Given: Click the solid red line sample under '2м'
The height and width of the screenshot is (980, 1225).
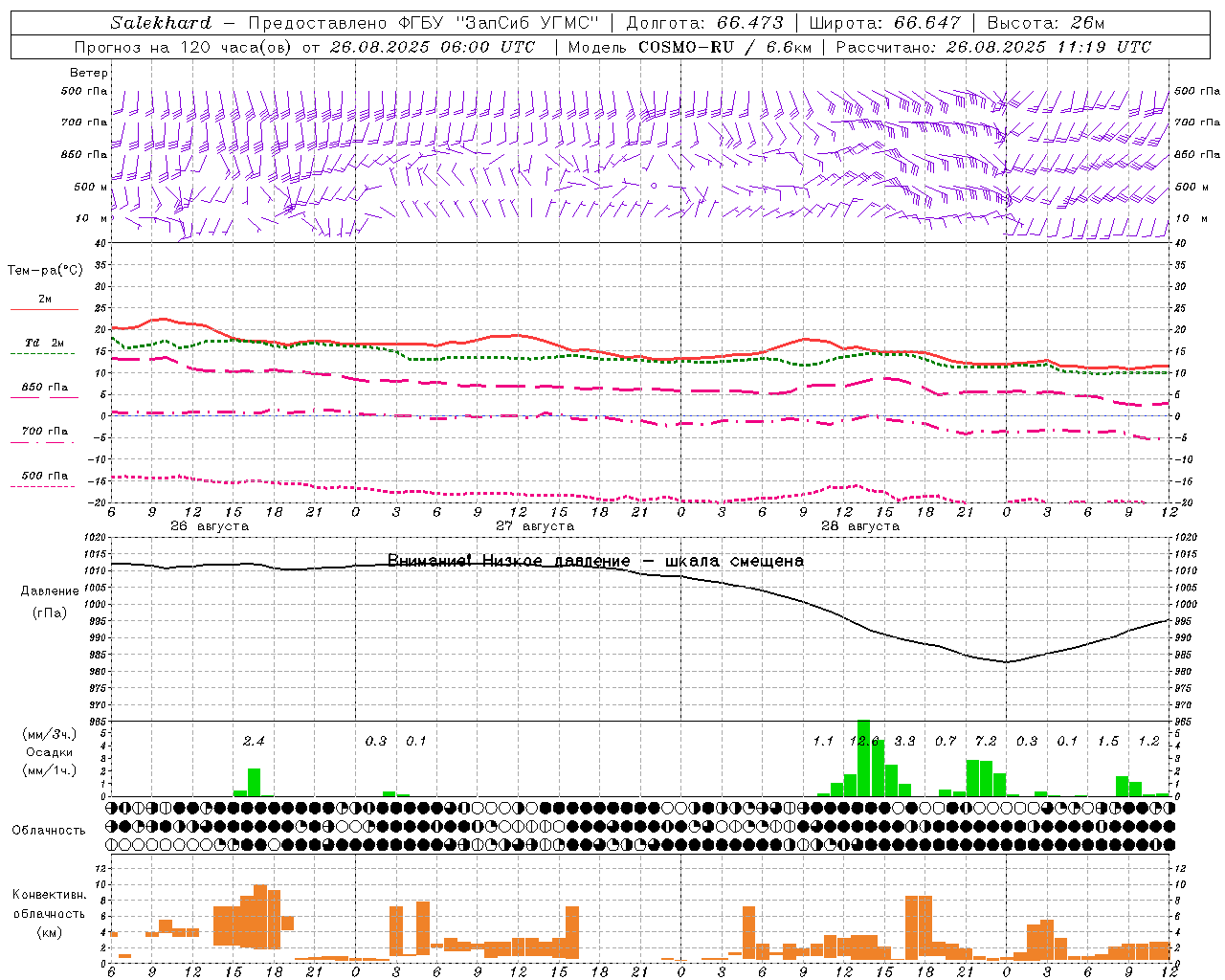Looking at the screenshot, I should click(45, 309).
